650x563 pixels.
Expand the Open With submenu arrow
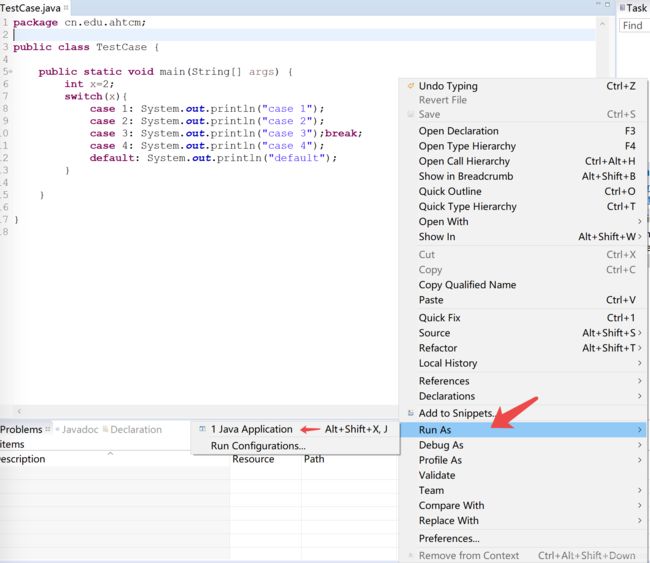pos(640,221)
